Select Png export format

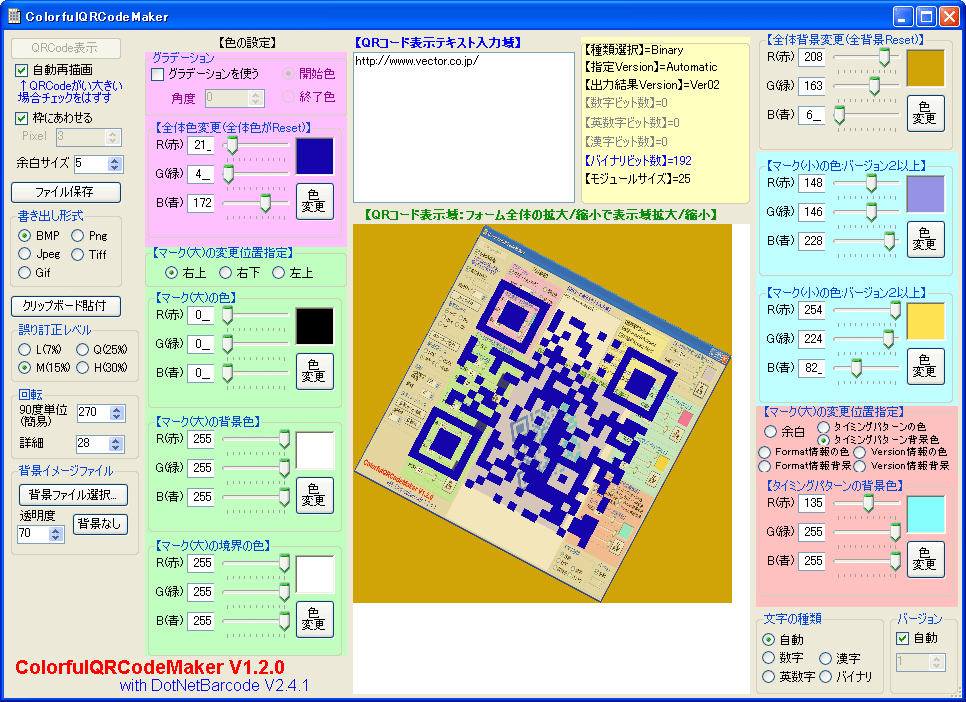pos(78,235)
